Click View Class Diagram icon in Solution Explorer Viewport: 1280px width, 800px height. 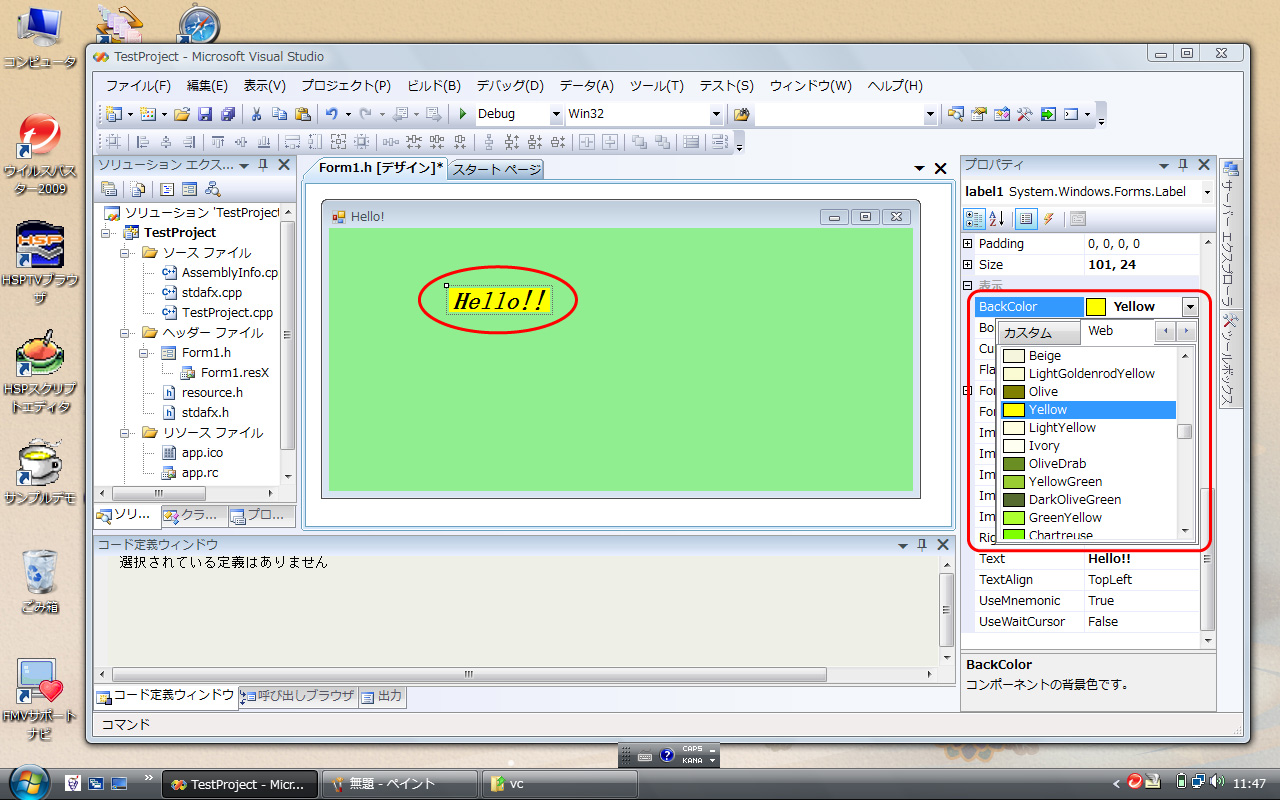(212, 189)
